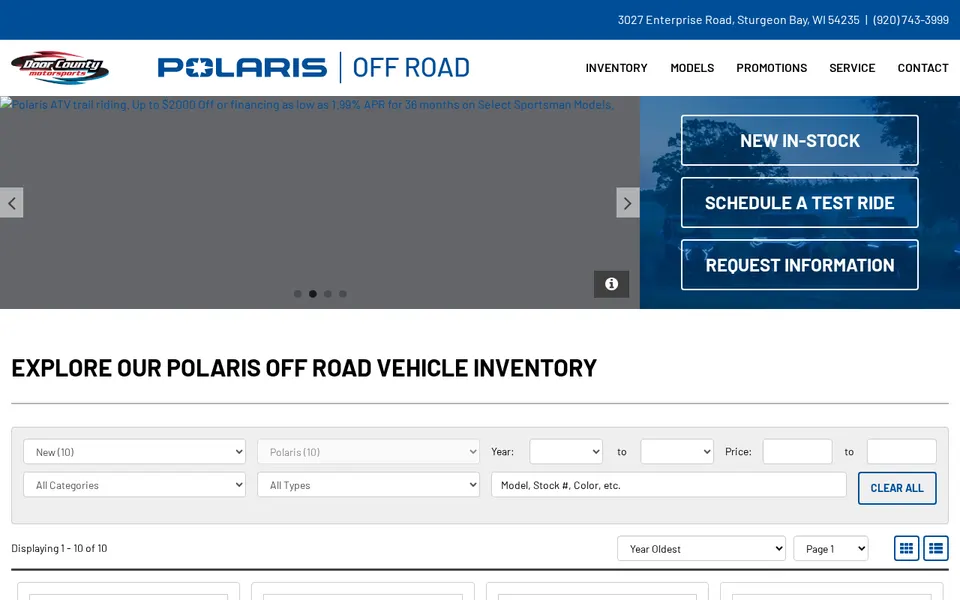Select the first carousel dot
960x600 pixels.
pyautogui.click(x=298, y=294)
